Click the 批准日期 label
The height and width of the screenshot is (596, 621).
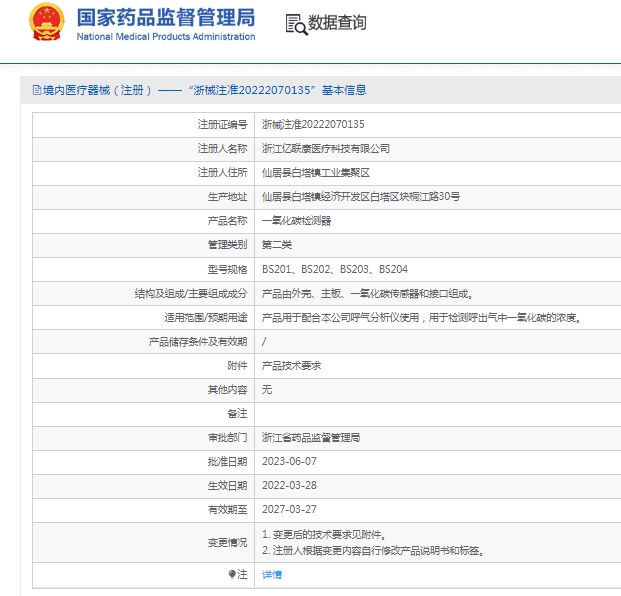(227, 461)
